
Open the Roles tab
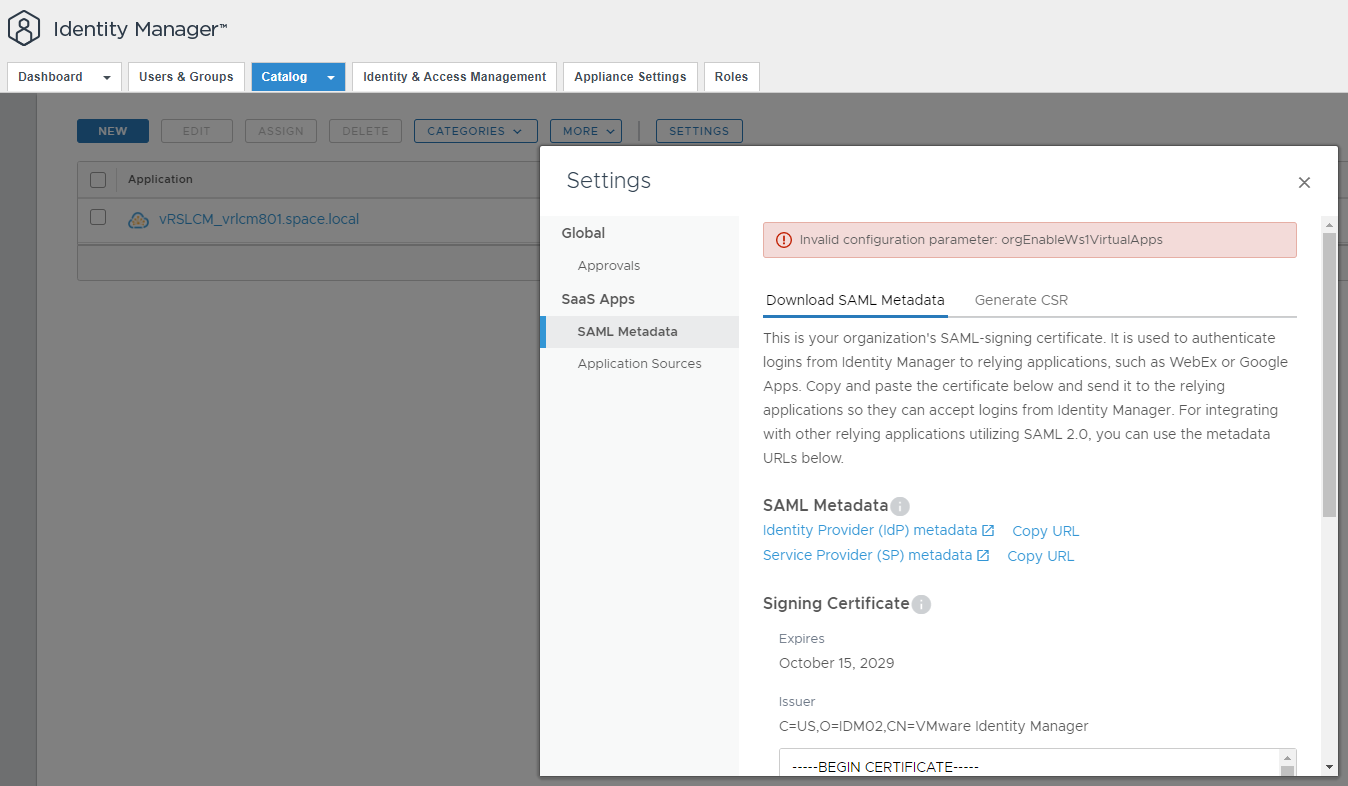coord(731,77)
